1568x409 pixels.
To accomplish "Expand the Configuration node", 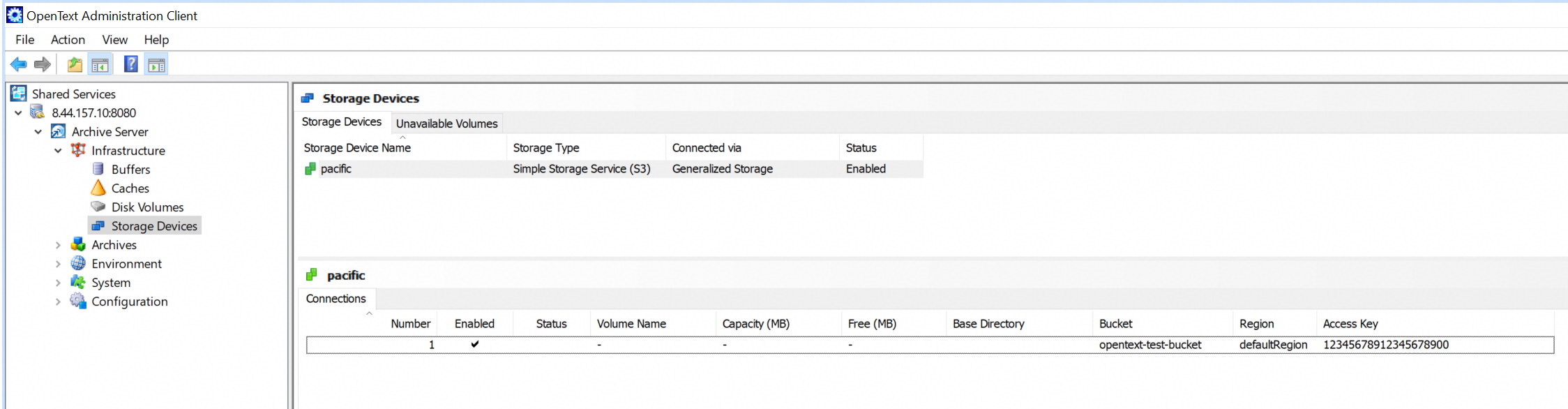I will pyautogui.click(x=59, y=302).
